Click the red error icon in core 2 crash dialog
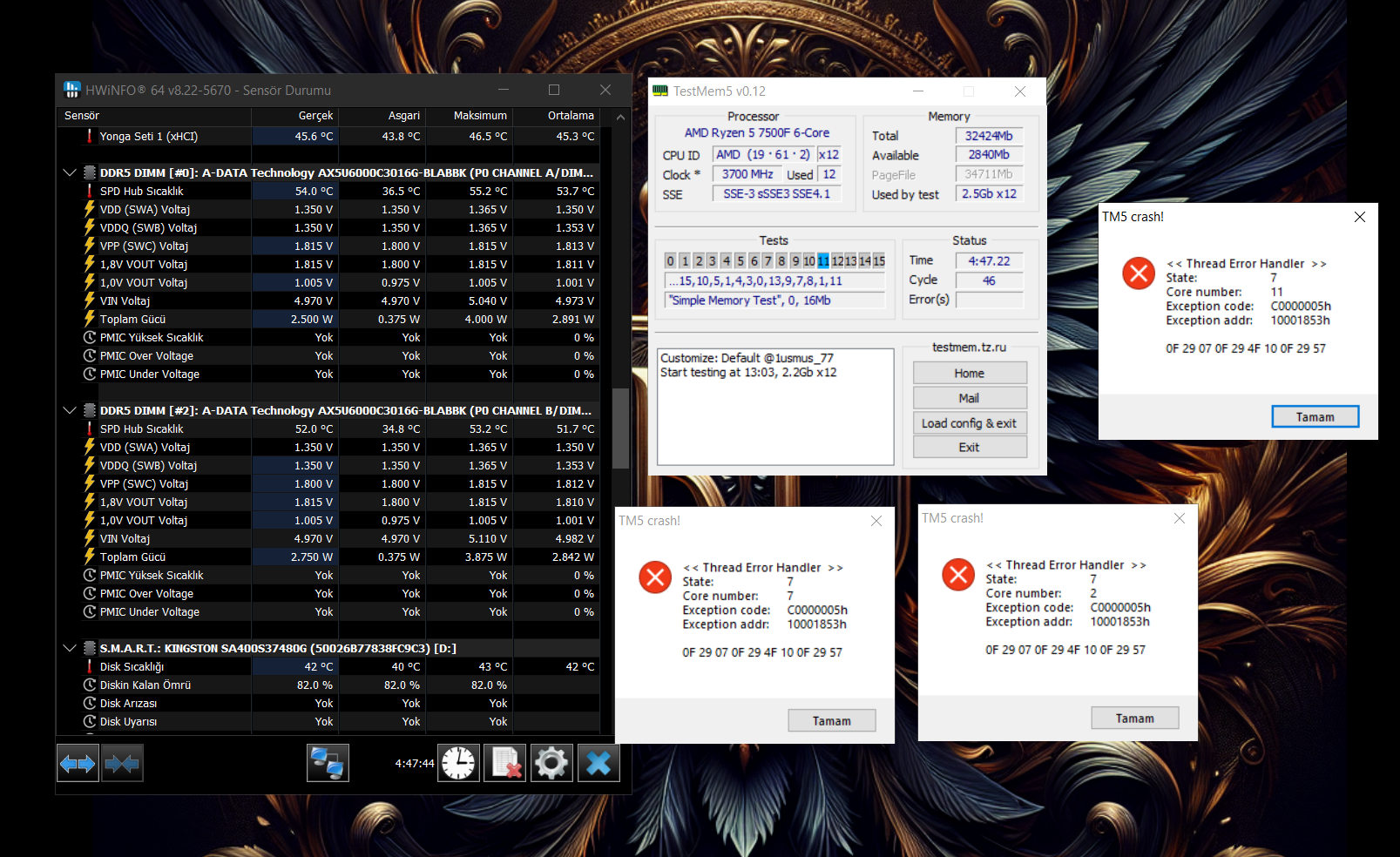The image size is (1400, 857). [958, 575]
